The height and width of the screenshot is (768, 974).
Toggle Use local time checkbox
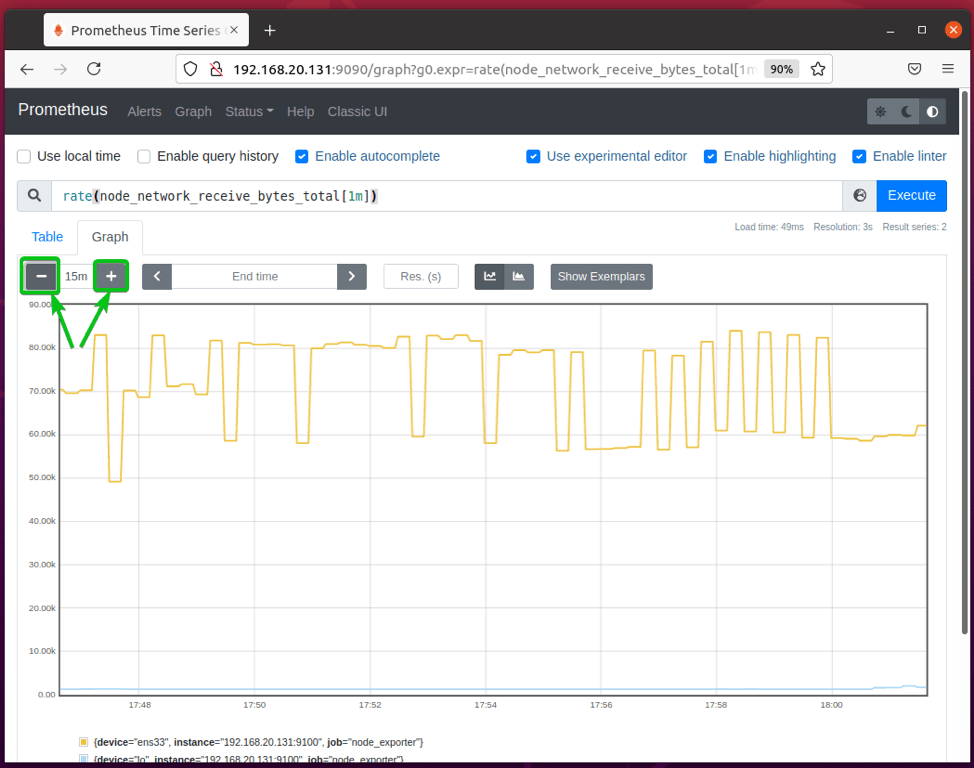(x=24, y=157)
